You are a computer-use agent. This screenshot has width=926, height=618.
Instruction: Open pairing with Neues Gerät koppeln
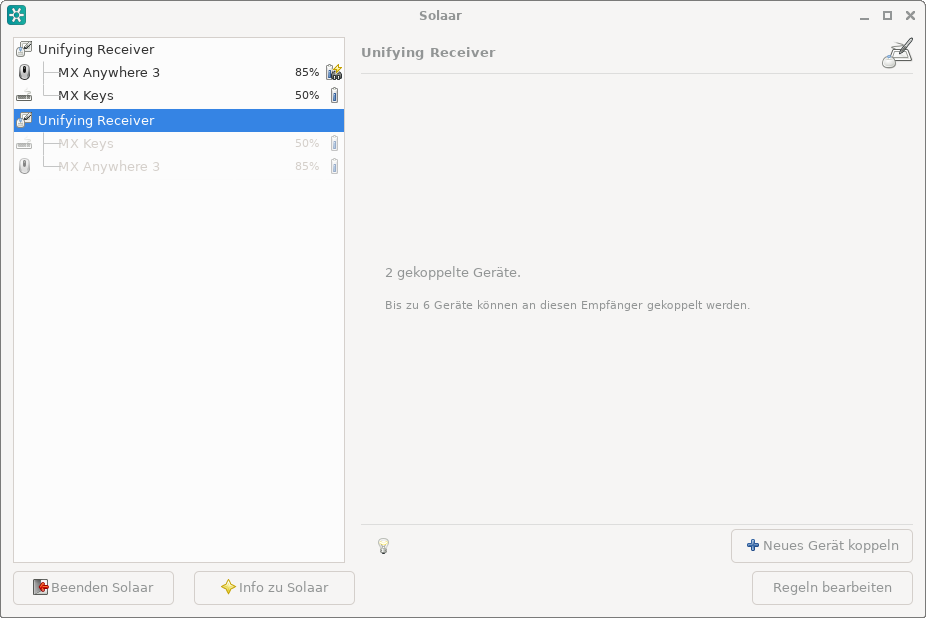tap(821, 546)
